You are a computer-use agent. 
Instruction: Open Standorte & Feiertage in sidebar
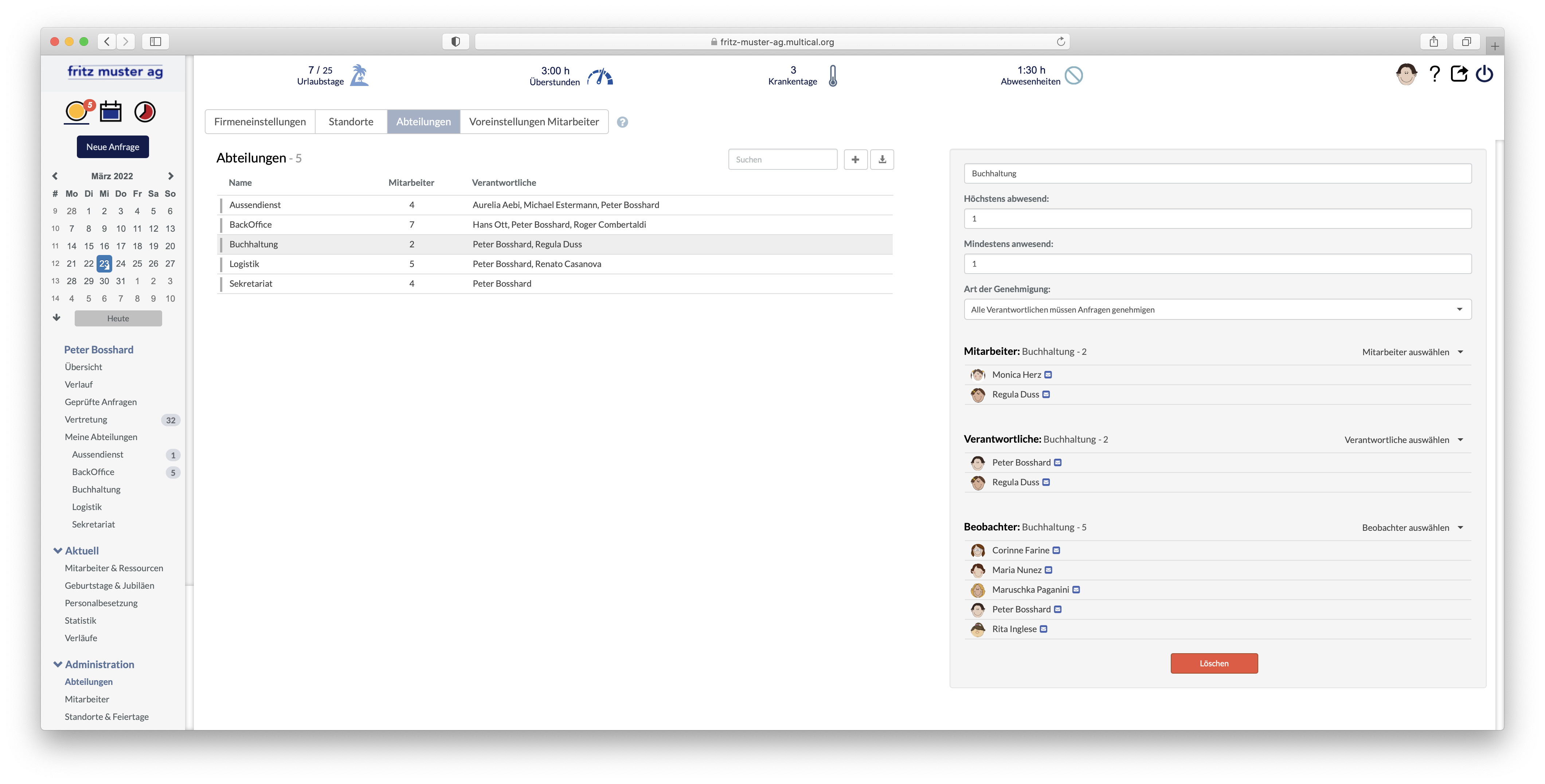[x=107, y=717]
